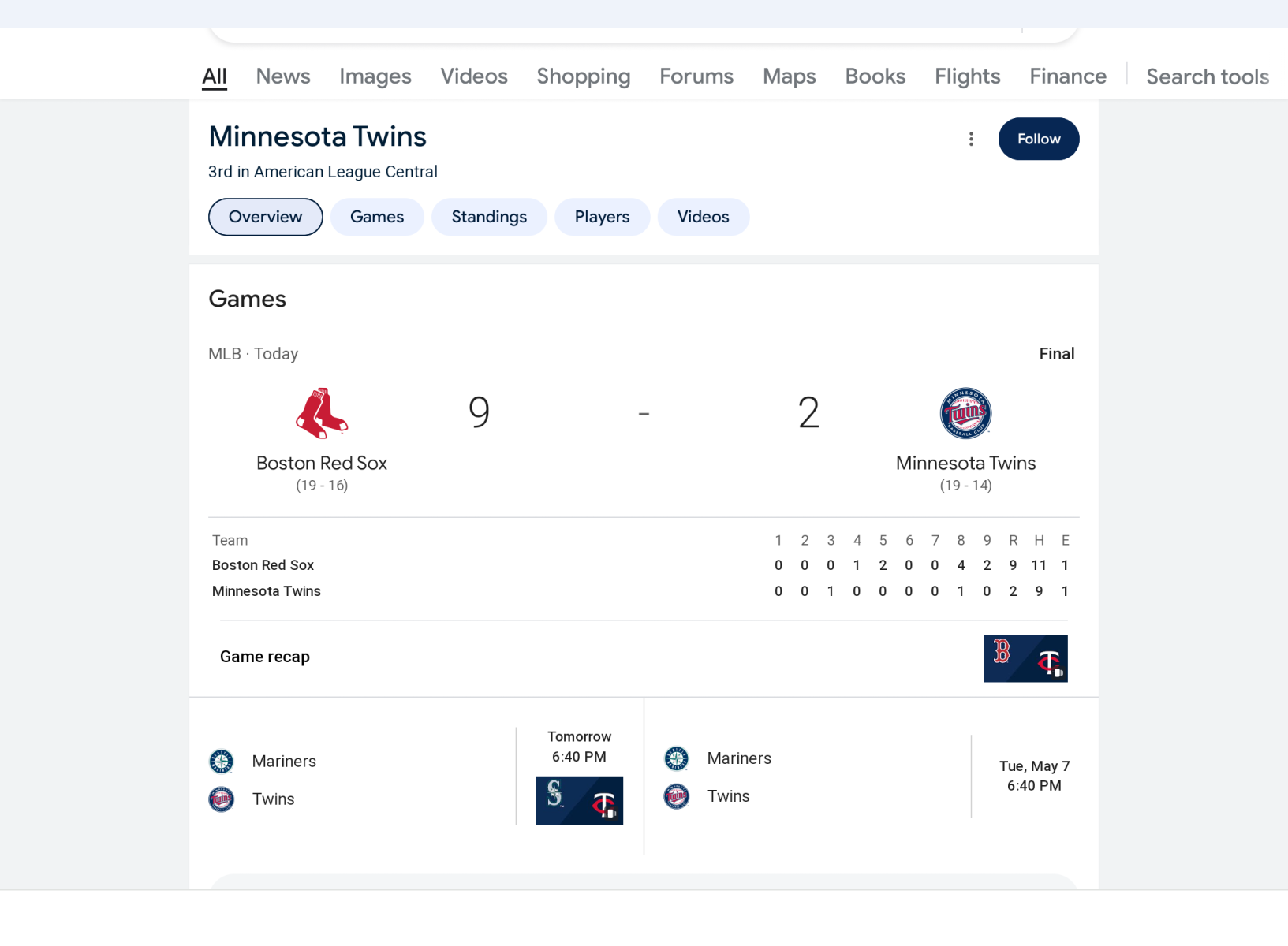This screenshot has width=1288, height=946.
Task: Click Mariners logo in Tue, May 7 game
Action: pos(677,758)
